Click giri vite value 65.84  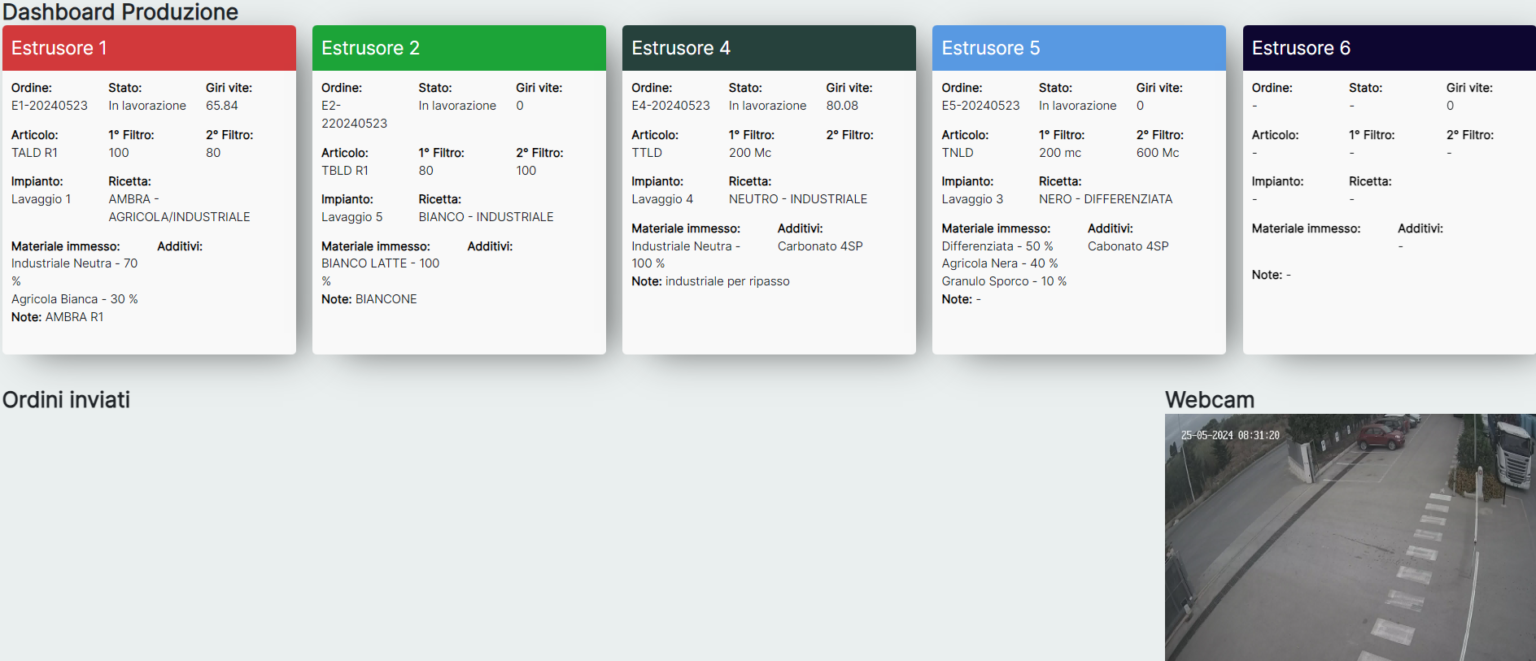point(222,106)
